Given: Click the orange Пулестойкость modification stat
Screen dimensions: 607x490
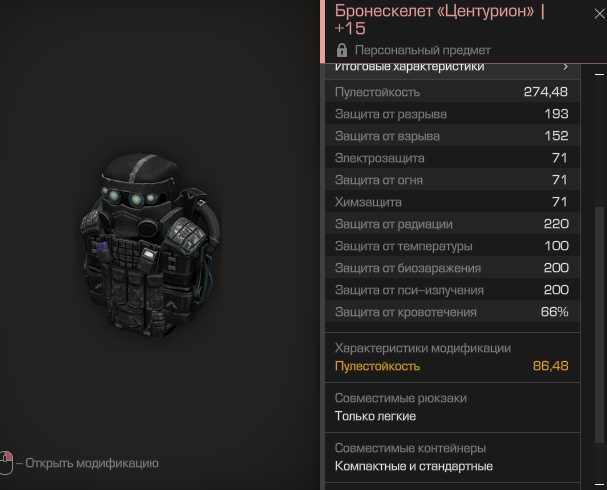Looking at the screenshot, I should click(452, 366).
